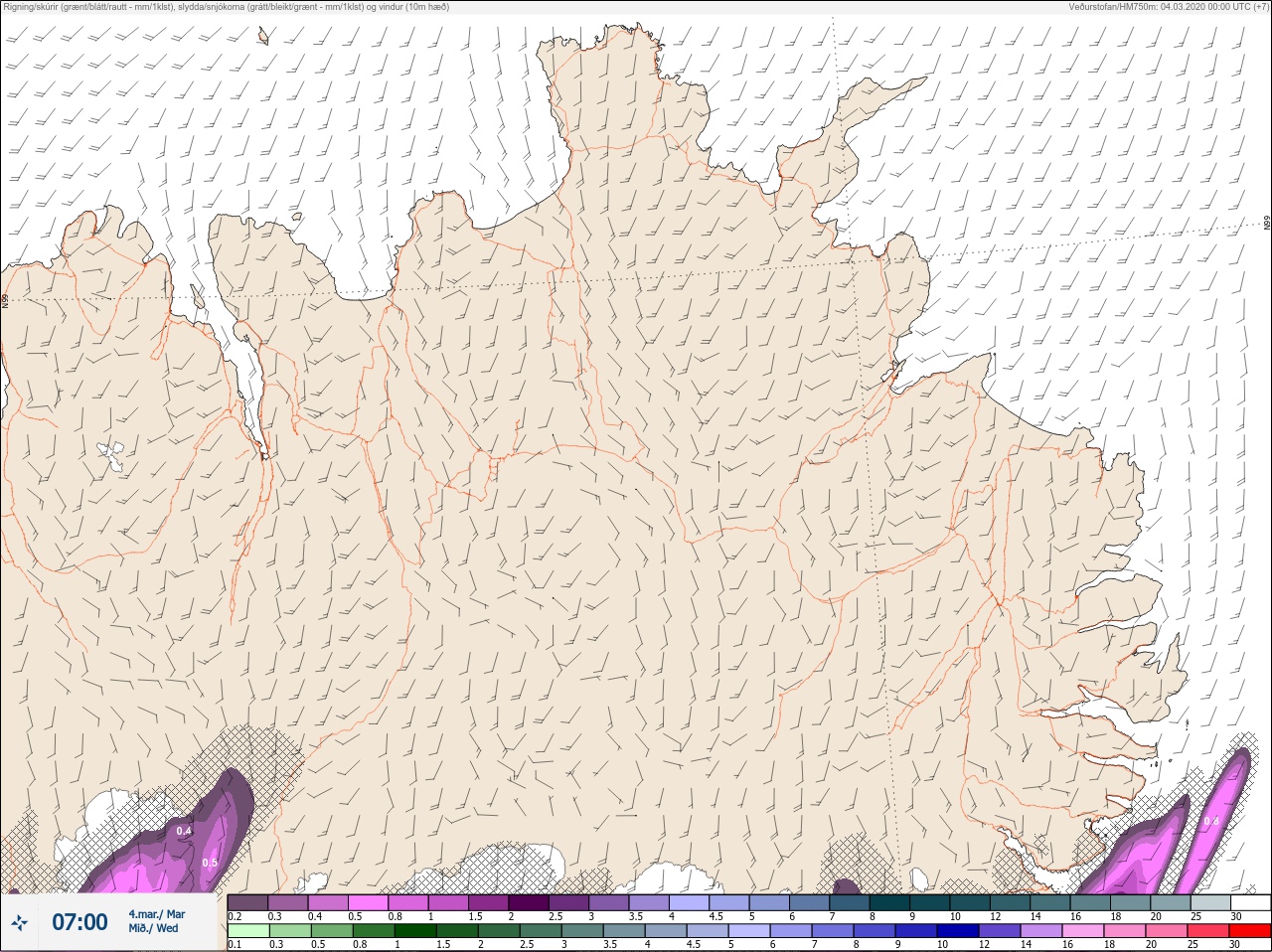The width and height of the screenshot is (1272, 952).
Task: Click the wind compass icon beside 07:00
Action: (19, 923)
